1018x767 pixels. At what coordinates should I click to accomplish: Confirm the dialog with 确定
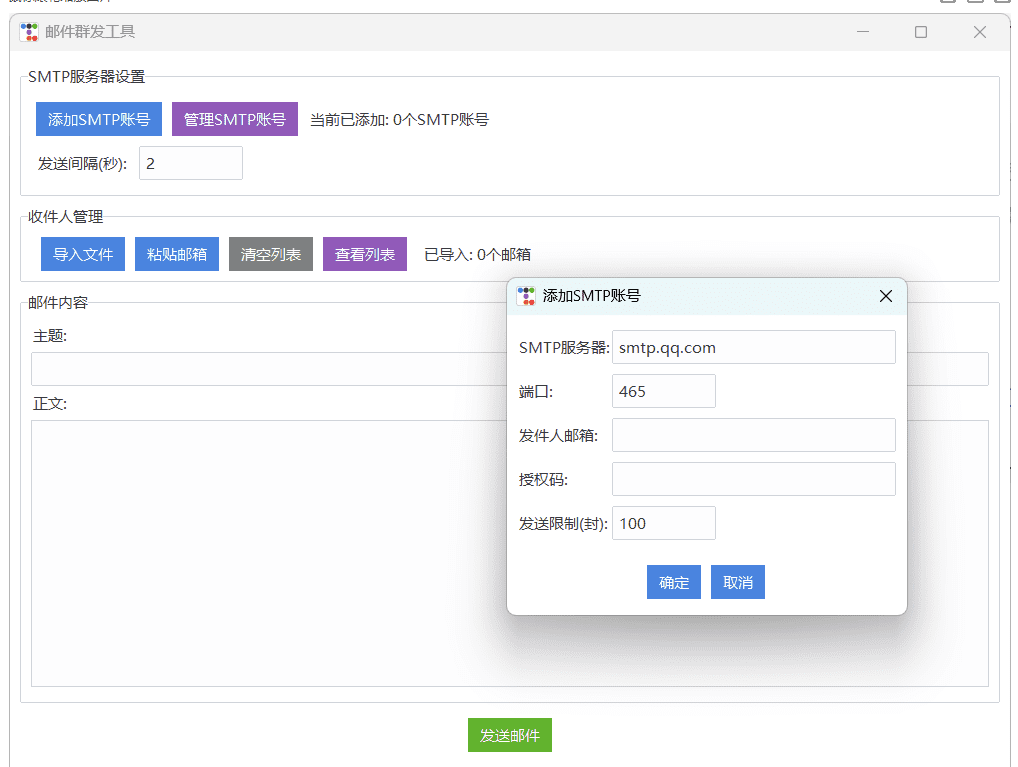(x=673, y=582)
